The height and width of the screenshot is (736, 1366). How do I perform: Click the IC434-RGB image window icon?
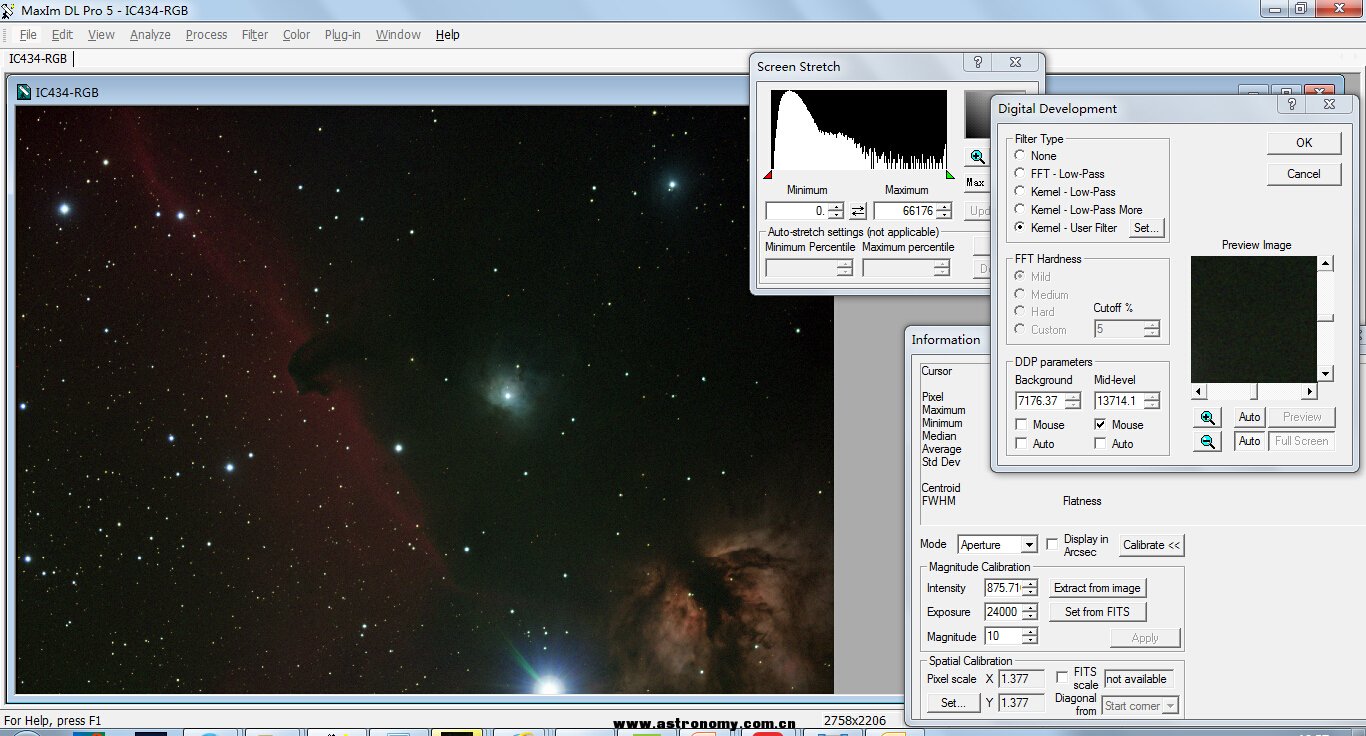point(24,93)
